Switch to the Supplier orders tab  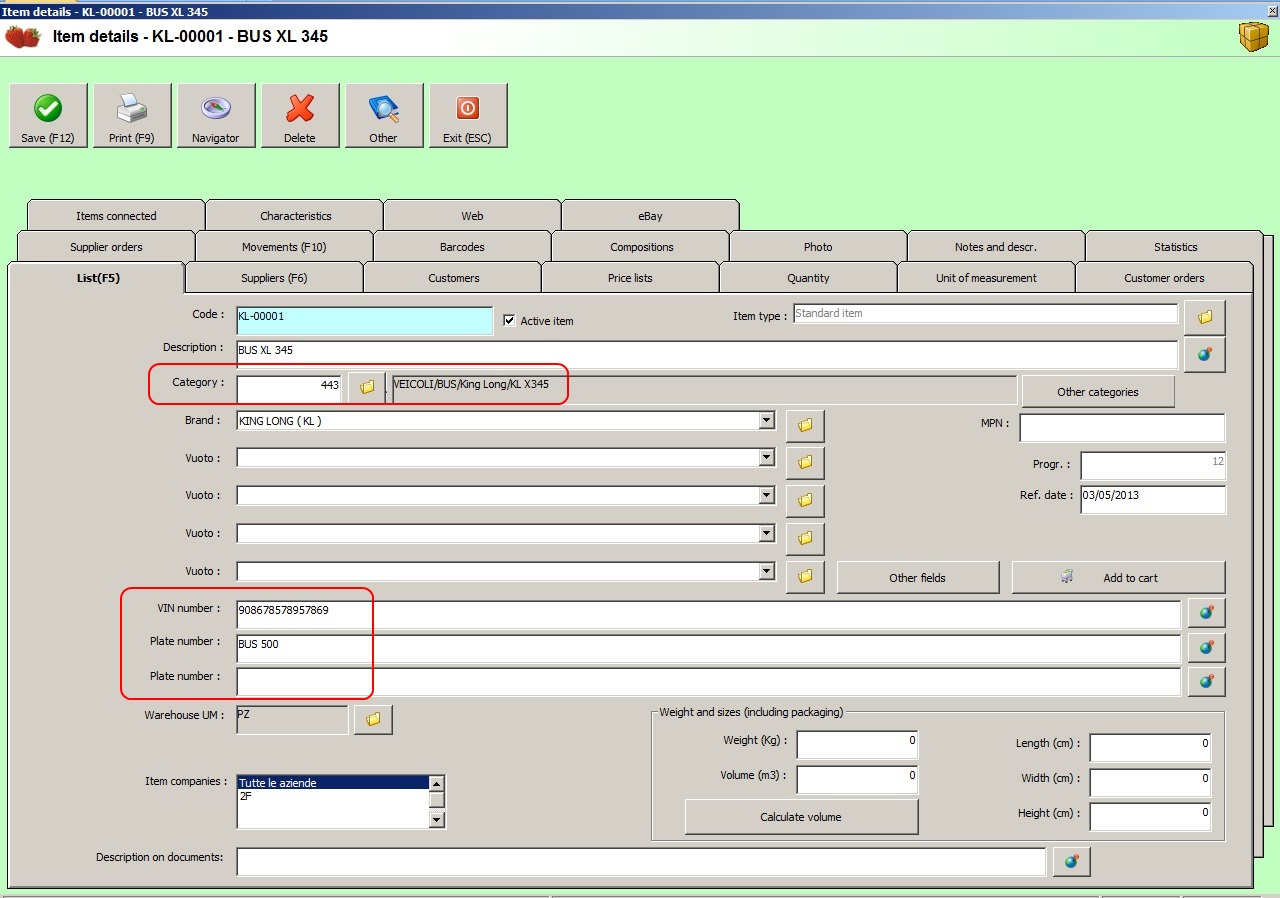pyautogui.click(x=106, y=247)
